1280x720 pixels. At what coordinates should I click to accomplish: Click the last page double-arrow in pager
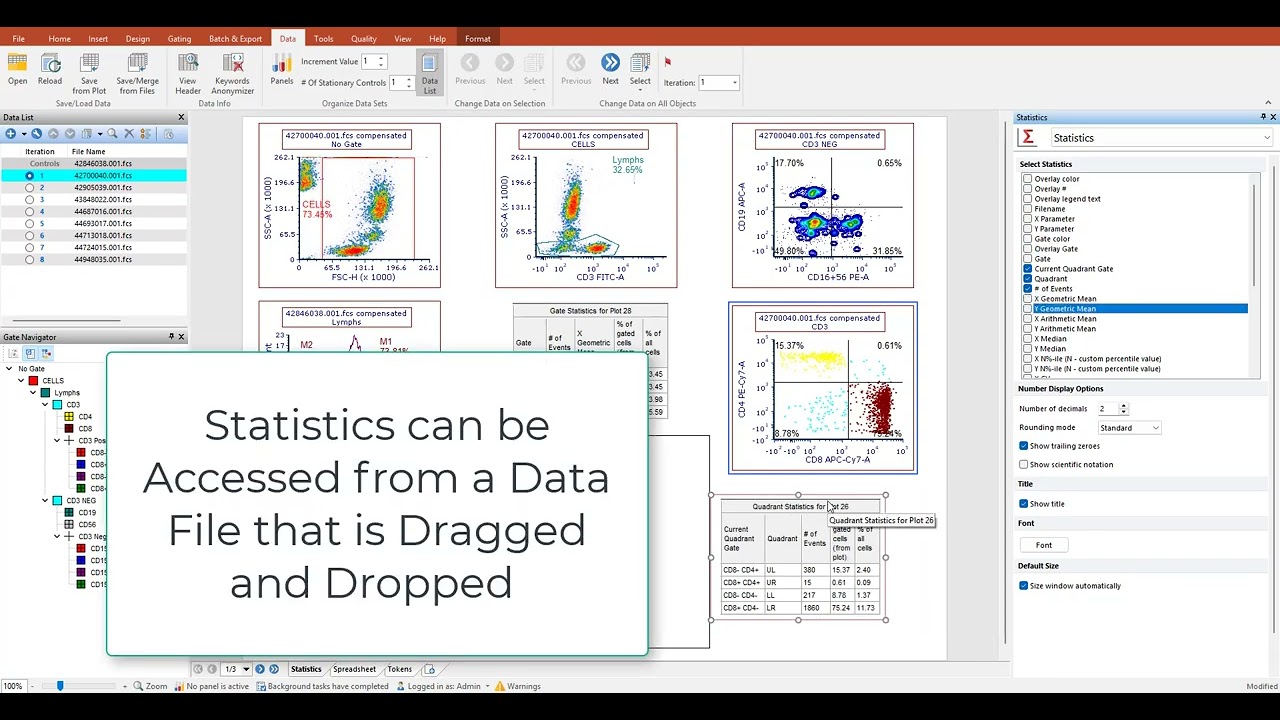coord(274,669)
